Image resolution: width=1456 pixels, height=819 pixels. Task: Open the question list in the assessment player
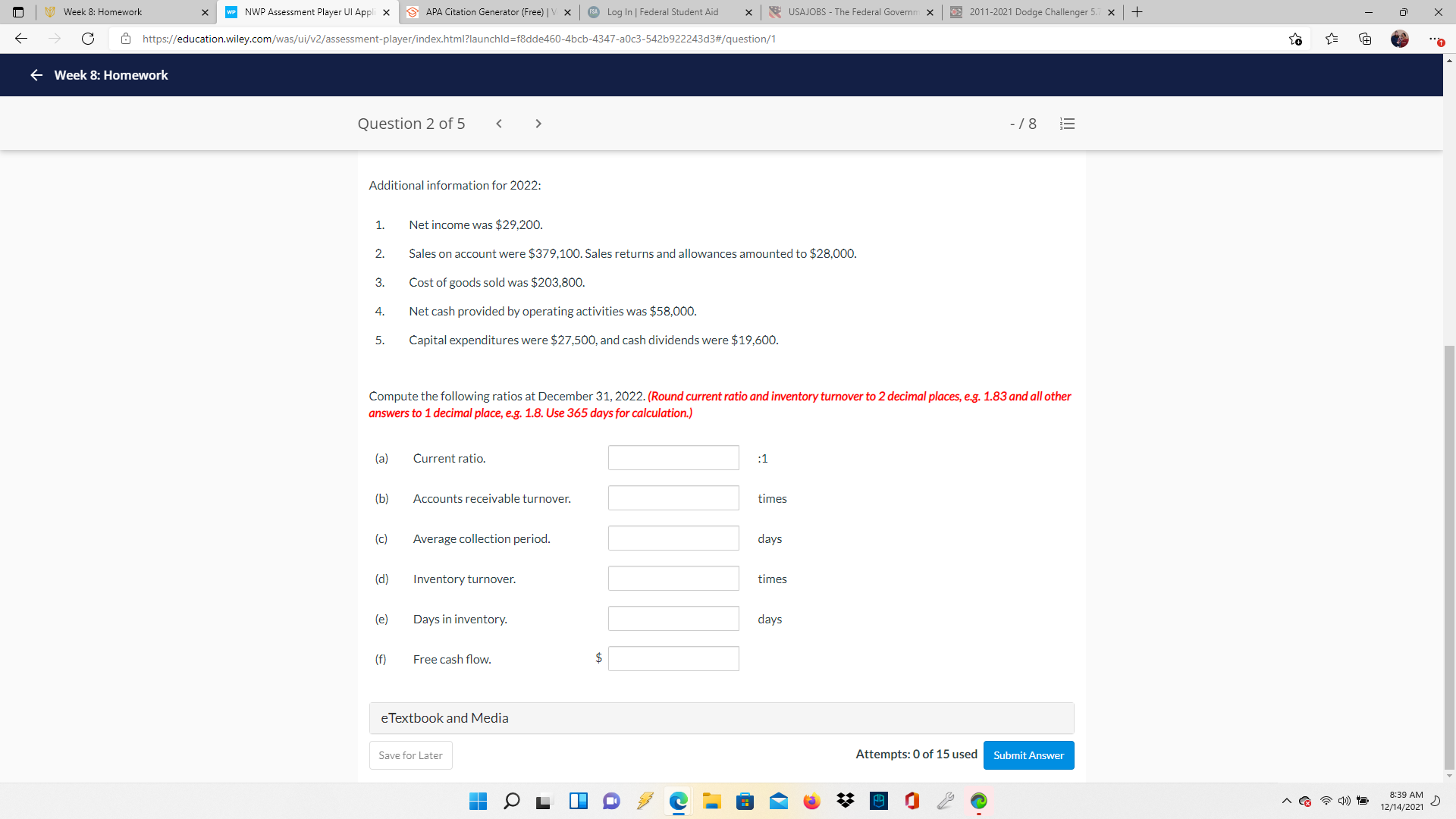[x=1067, y=123]
